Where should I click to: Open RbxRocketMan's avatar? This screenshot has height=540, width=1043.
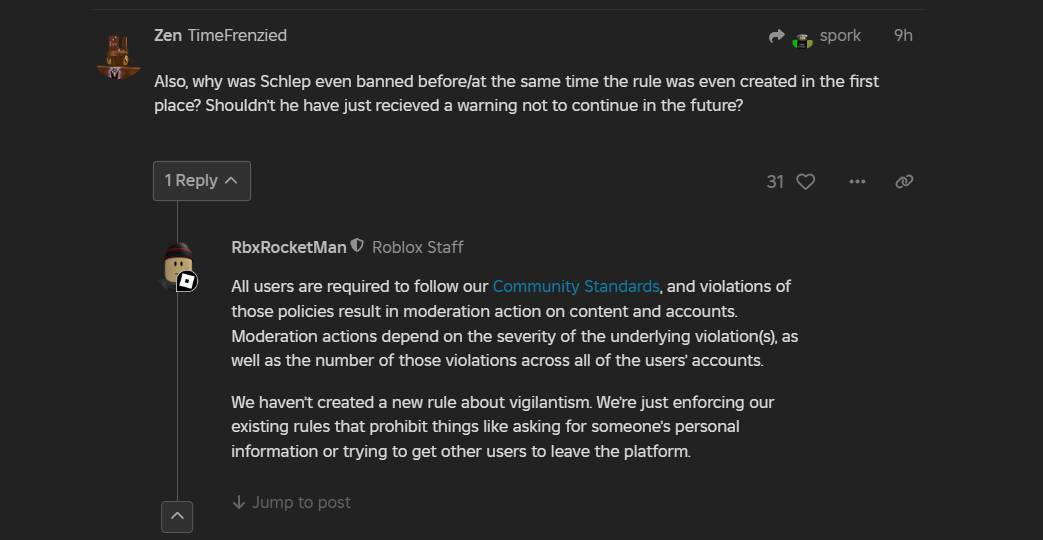pyautogui.click(x=178, y=265)
